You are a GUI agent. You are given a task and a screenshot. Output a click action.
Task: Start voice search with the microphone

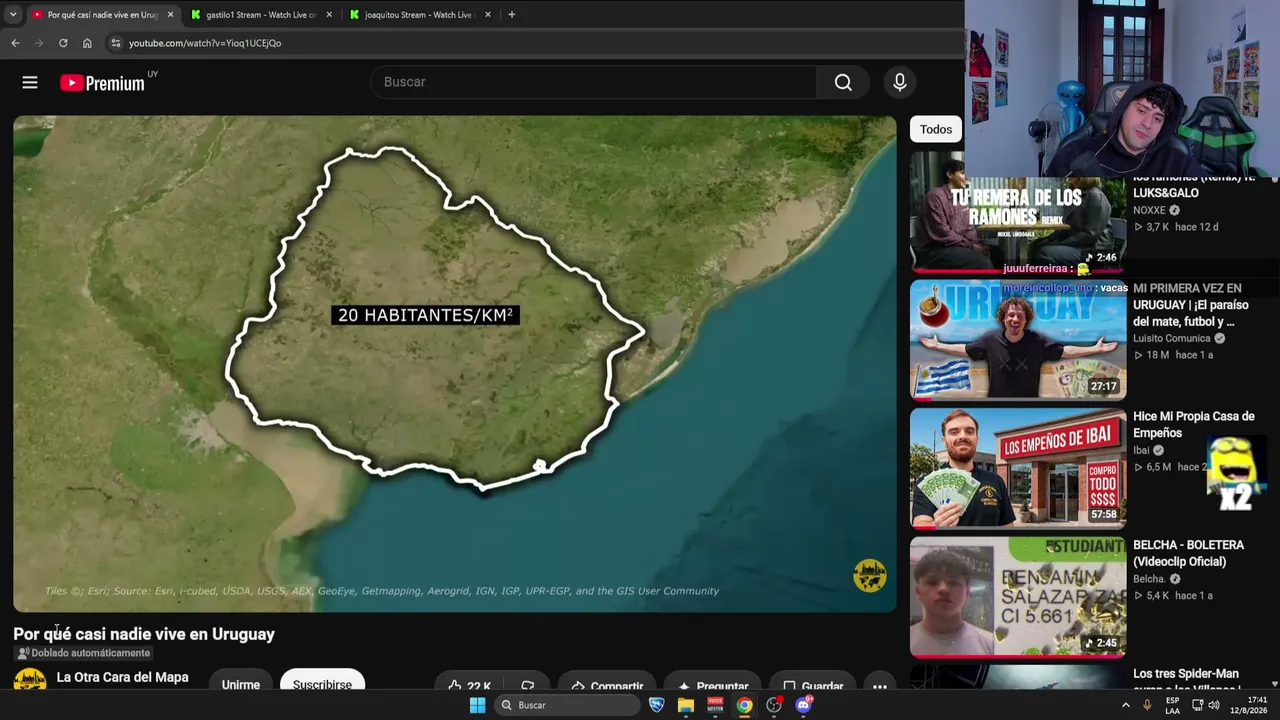[x=900, y=83]
